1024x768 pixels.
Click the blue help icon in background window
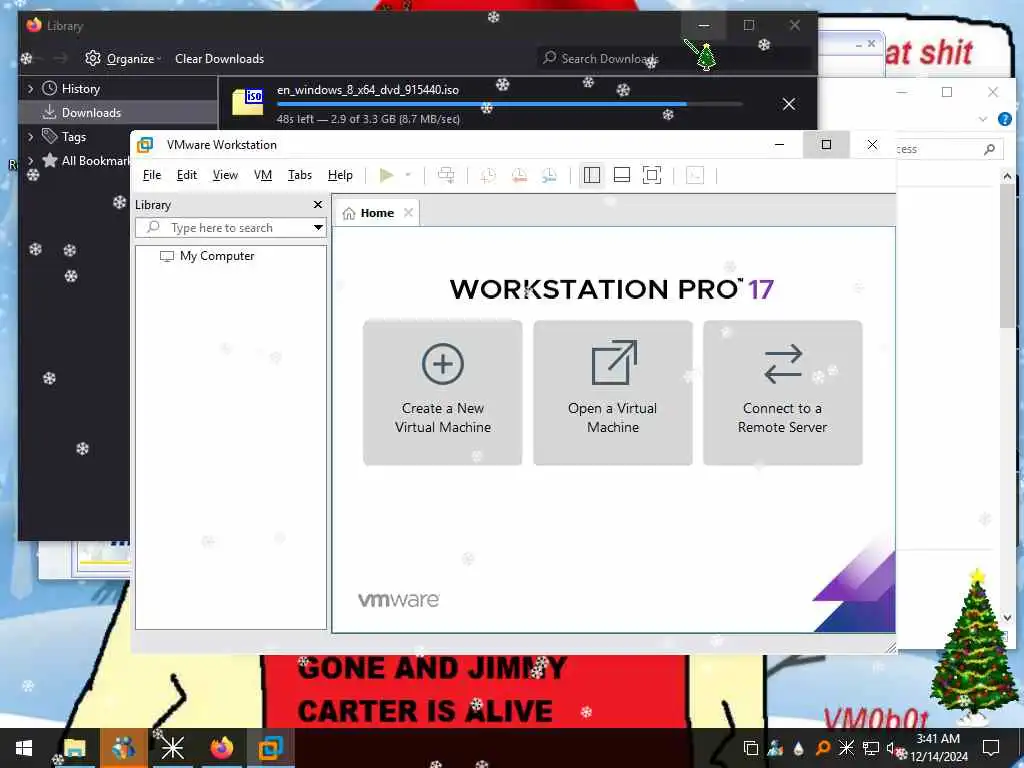pyautogui.click(x=1005, y=119)
